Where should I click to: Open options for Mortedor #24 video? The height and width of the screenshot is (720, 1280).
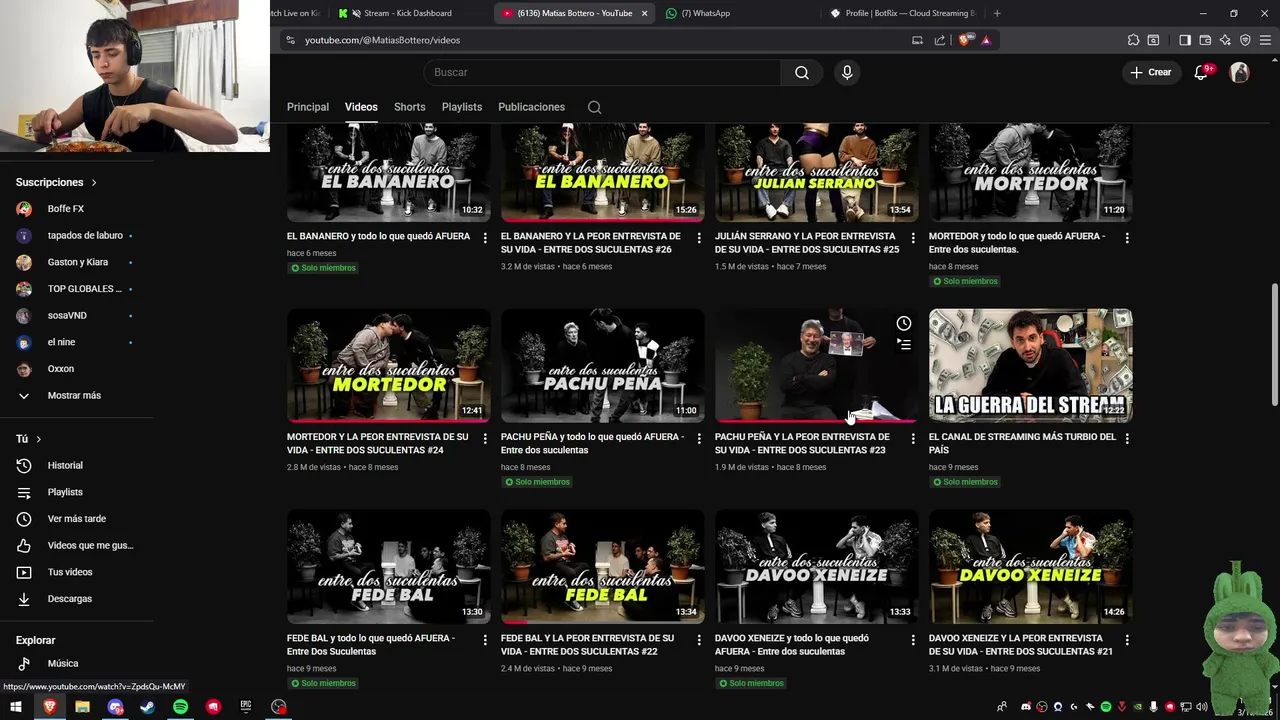485,438
